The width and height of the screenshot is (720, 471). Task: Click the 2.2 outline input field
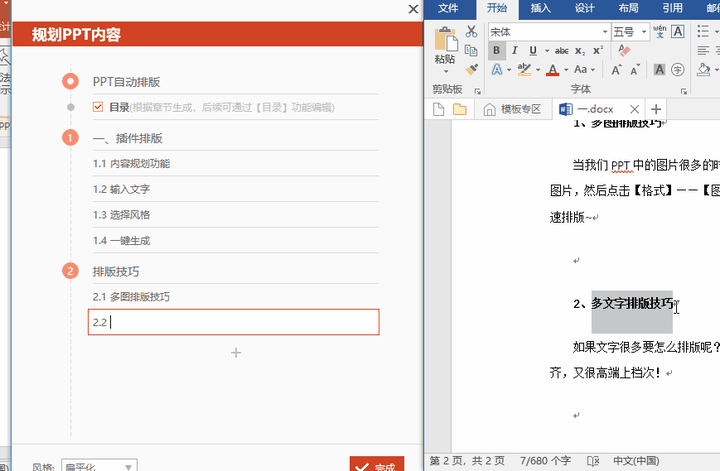[x=234, y=322]
